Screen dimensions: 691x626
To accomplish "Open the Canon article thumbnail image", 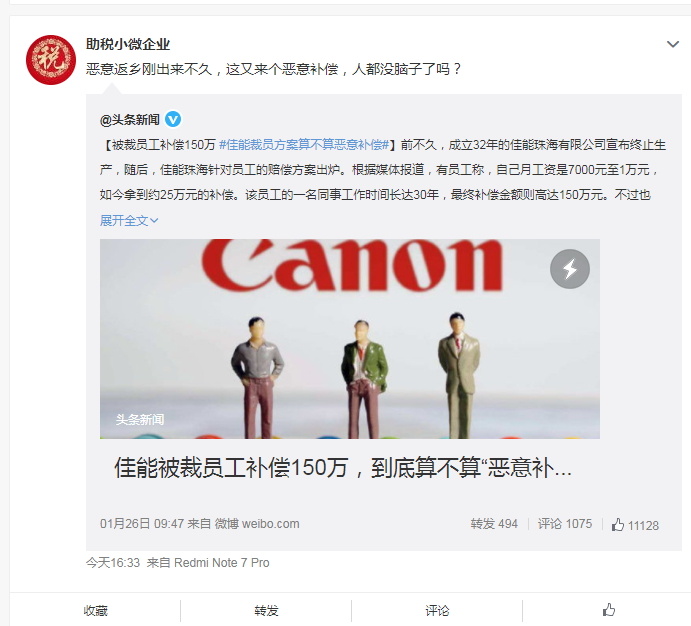I will tap(349, 339).
